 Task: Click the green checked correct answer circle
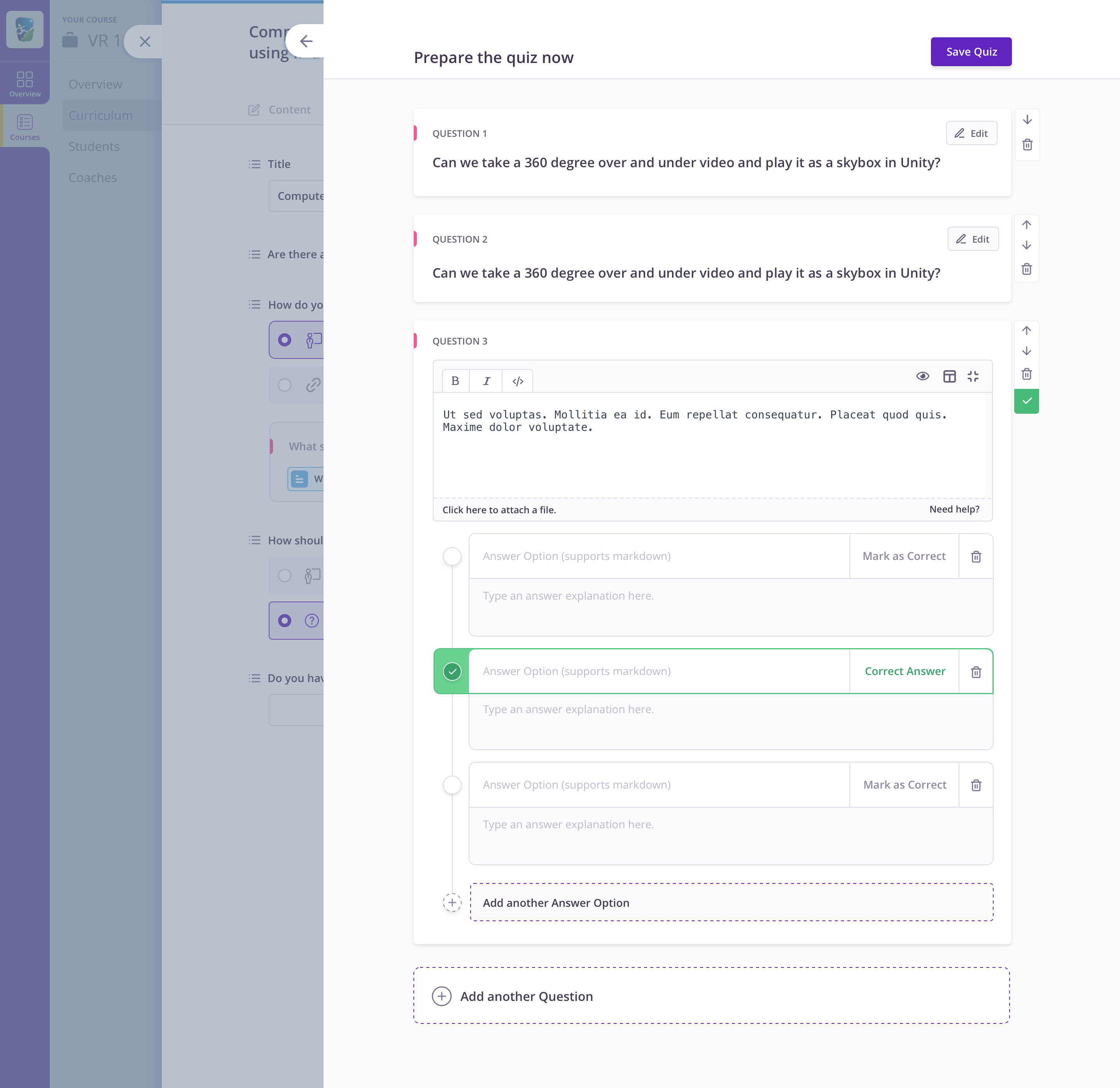(x=452, y=672)
